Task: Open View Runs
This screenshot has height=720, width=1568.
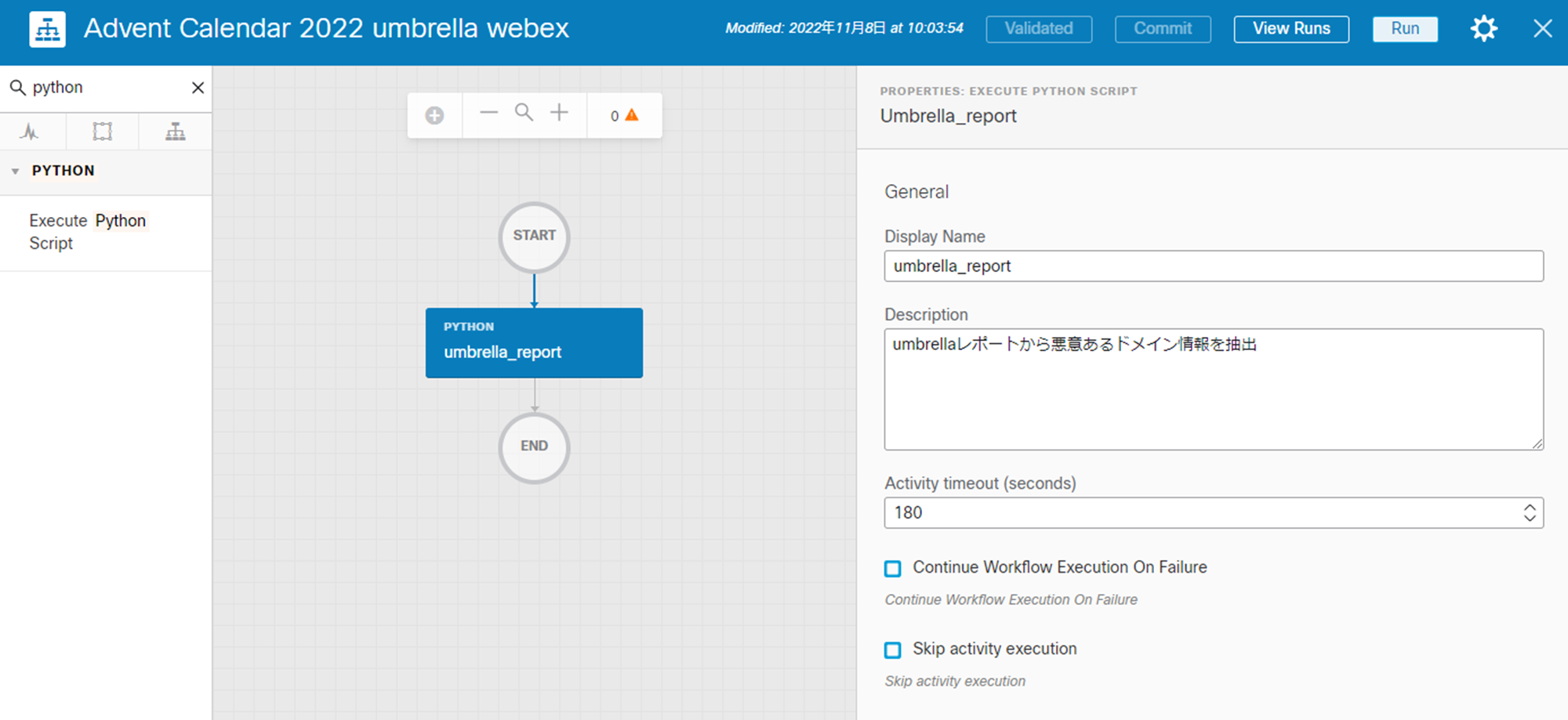Action: coord(1291,29)
